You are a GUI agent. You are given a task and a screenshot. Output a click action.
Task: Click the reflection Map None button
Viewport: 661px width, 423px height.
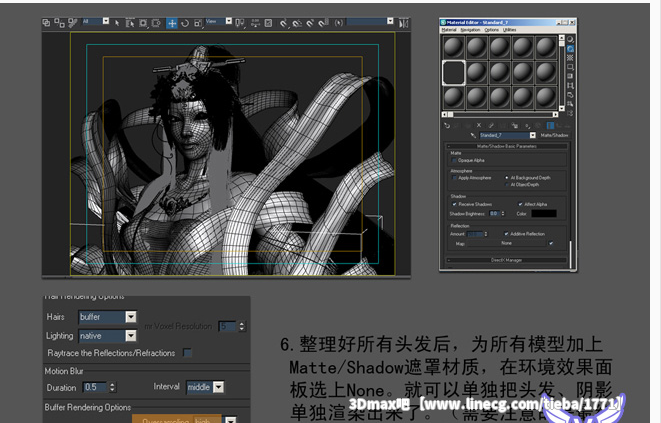click(506, 243)
